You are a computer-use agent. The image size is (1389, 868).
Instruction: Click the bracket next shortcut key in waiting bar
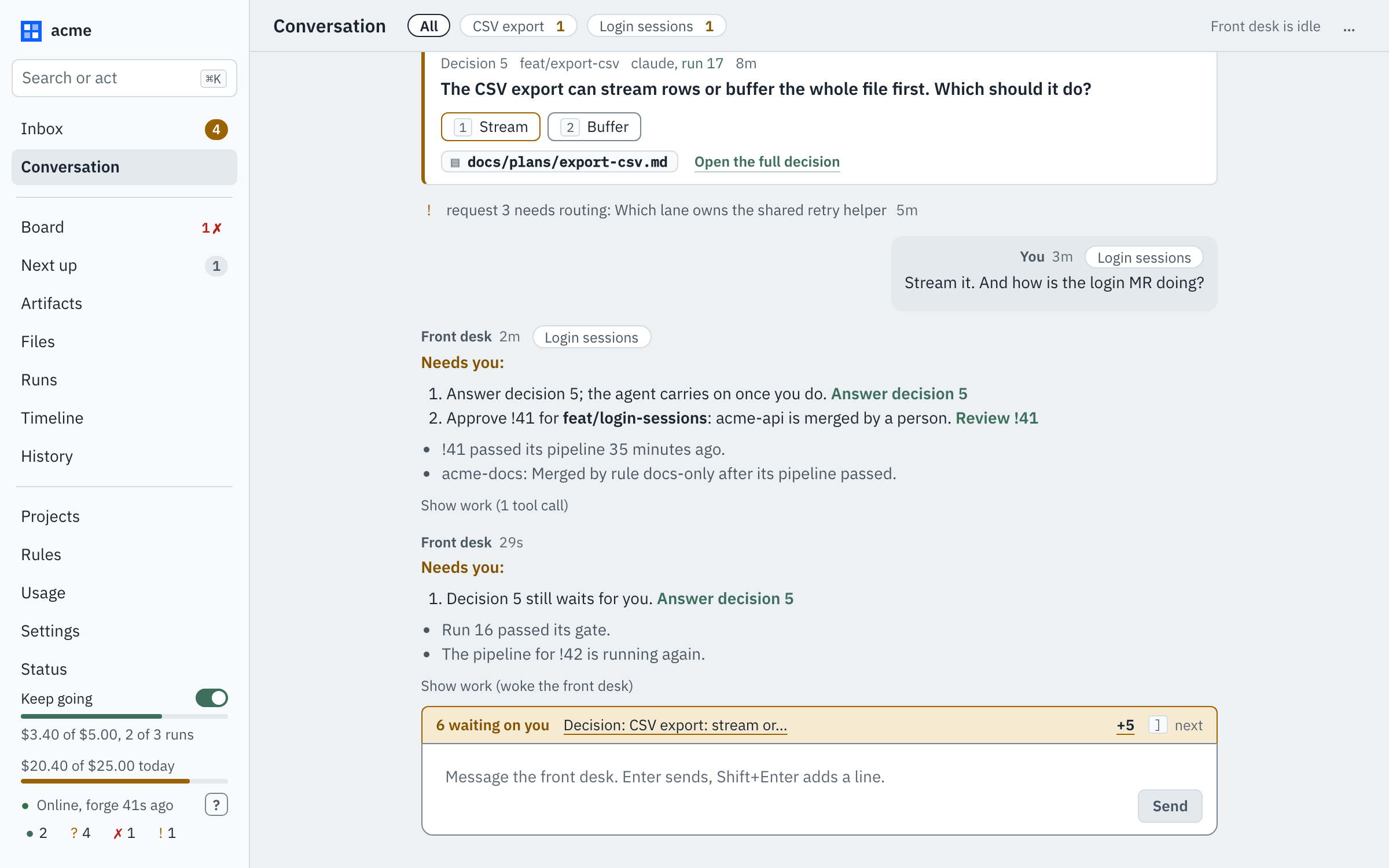click(x=1157, y=725)
